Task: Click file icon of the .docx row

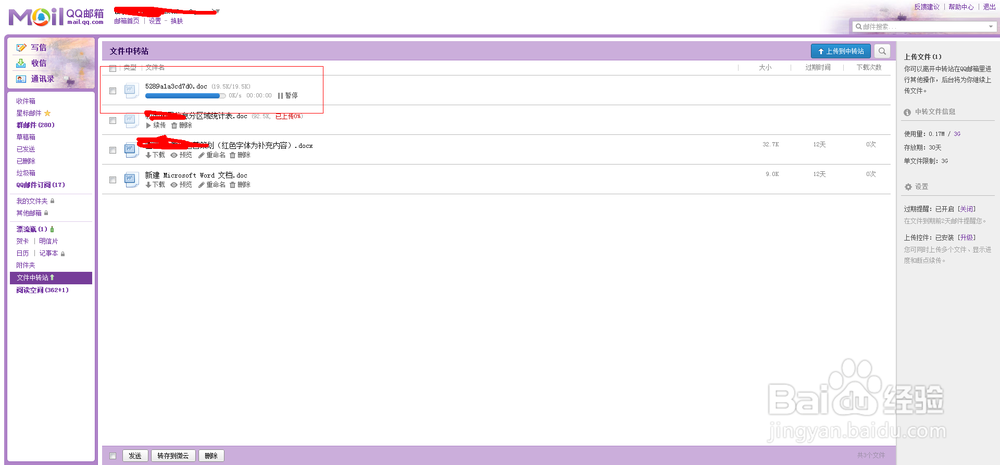Action: click(131, 149)
